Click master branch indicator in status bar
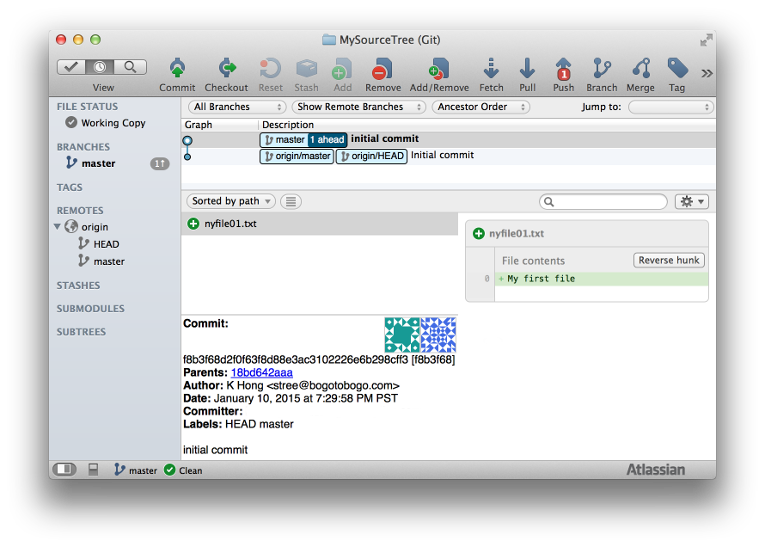 point(136,470)
